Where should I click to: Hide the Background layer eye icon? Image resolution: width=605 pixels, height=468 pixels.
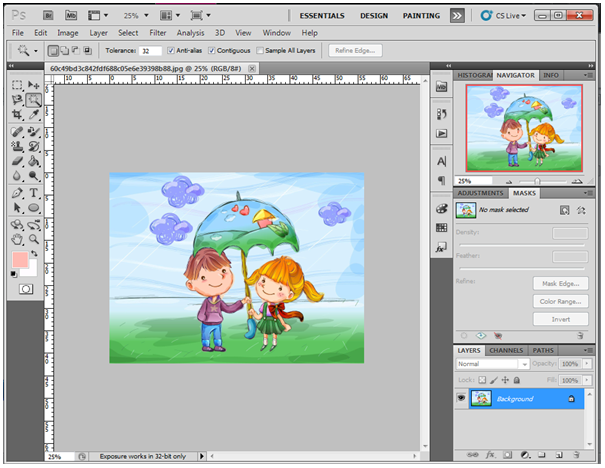[x=461, y=399]
